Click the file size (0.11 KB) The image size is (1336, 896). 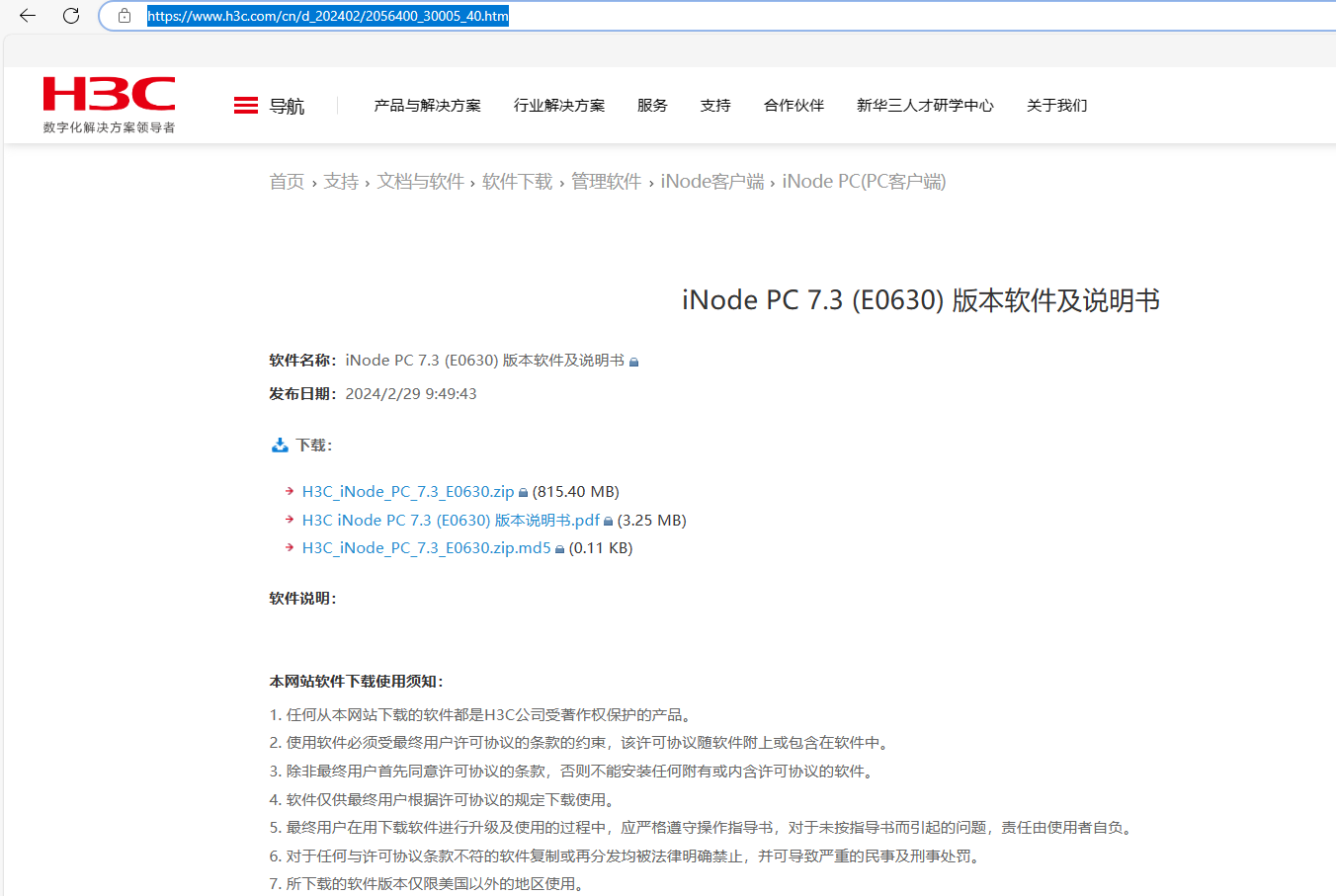click(601, 548)
